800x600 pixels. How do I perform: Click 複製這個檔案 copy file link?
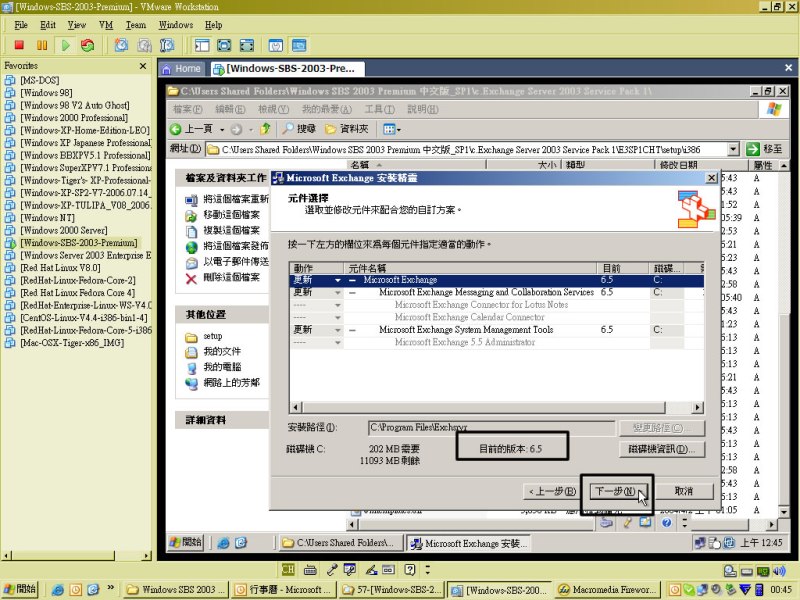click(x=231, y=230)
